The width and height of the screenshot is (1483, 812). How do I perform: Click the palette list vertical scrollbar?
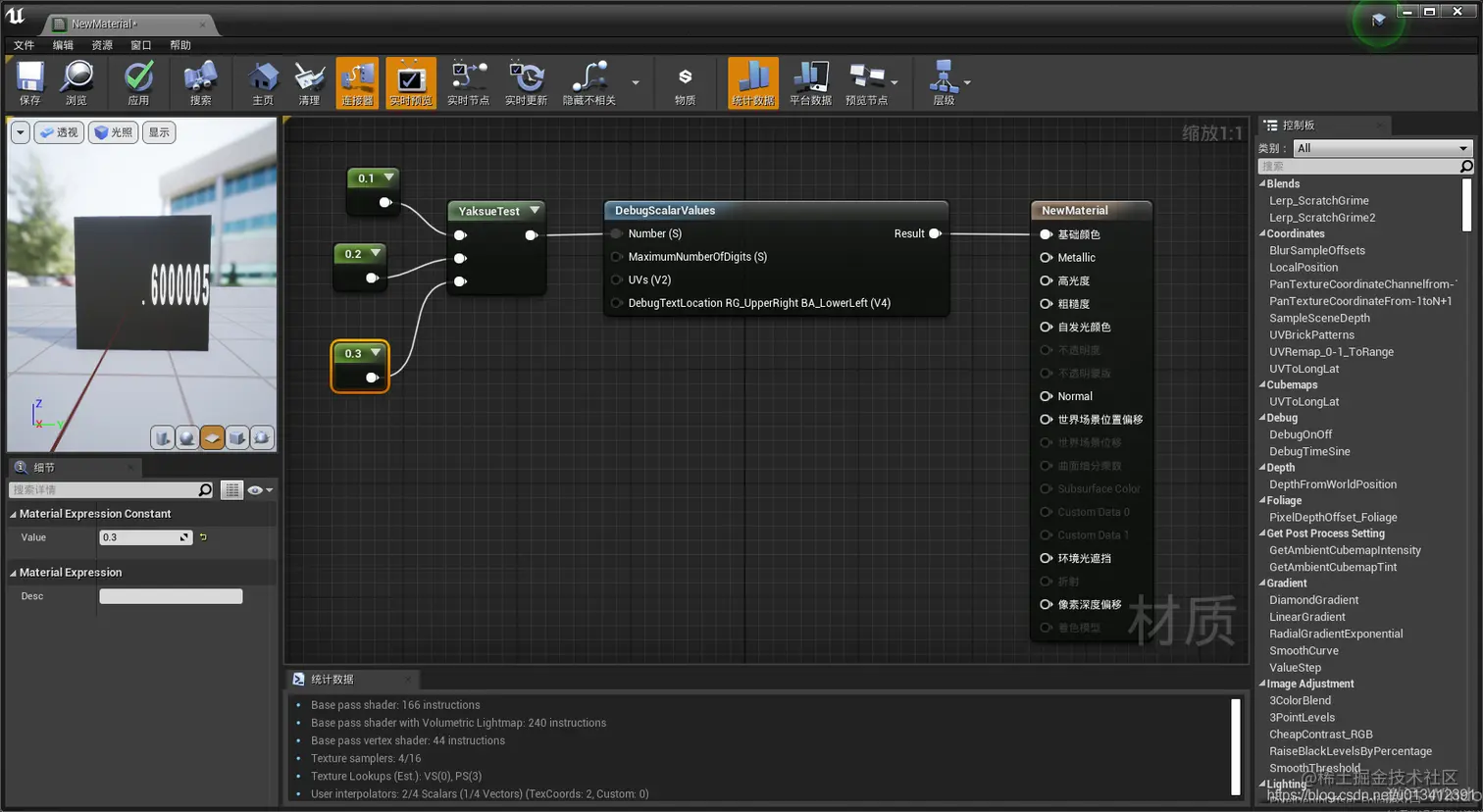point(1467,205)
